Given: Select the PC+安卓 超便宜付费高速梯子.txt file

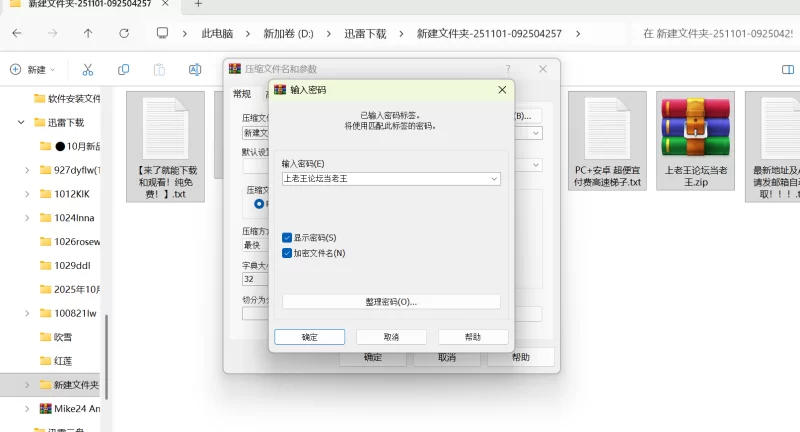Looking at the screenshot, I should tap(607, 141).
